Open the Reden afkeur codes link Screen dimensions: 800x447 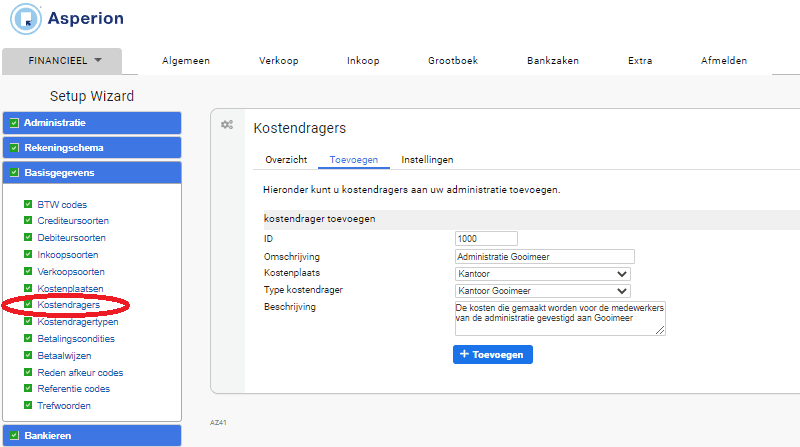point(80,372)
